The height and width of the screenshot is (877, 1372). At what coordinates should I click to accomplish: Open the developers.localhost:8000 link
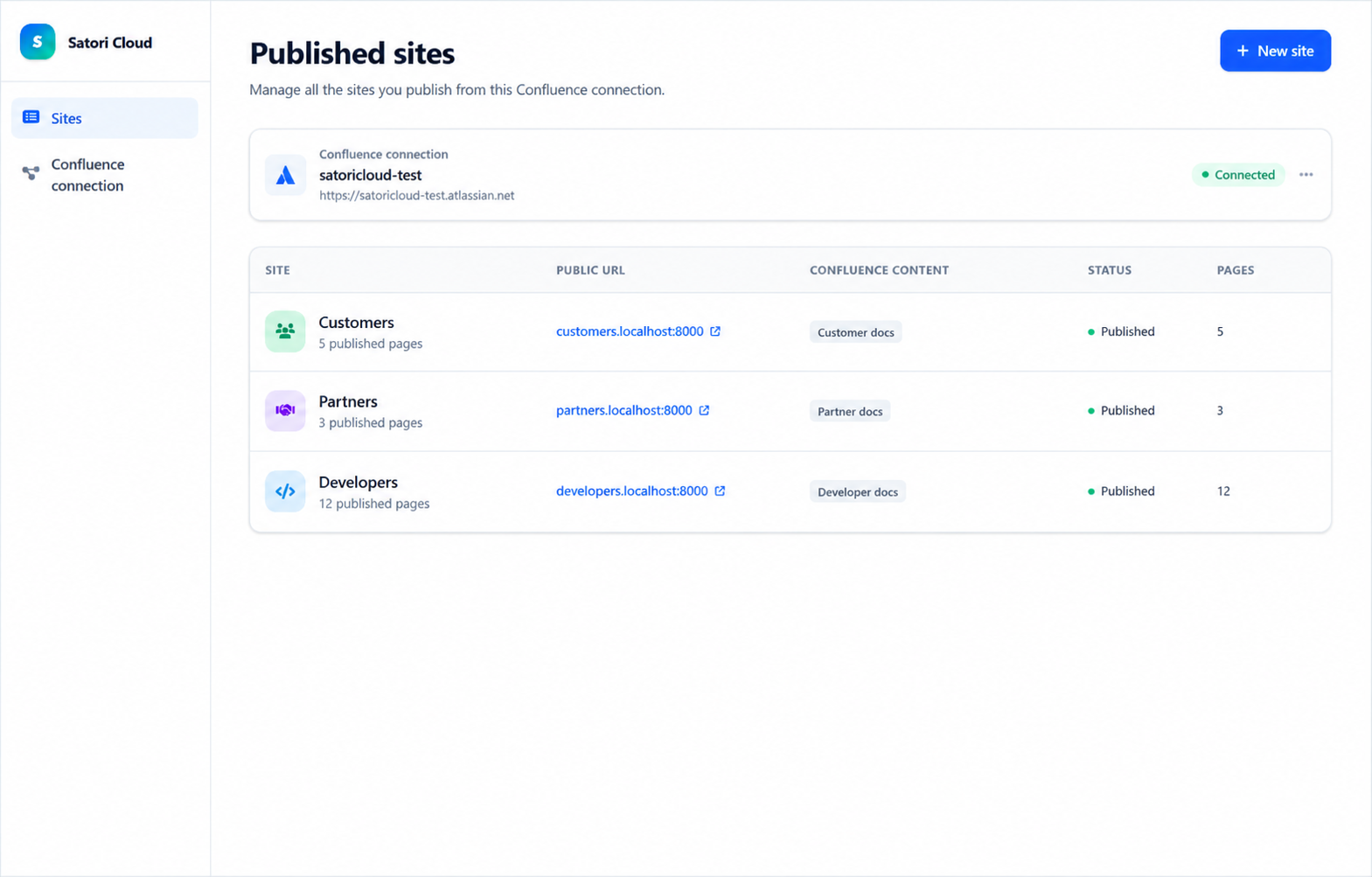(631, 491)
